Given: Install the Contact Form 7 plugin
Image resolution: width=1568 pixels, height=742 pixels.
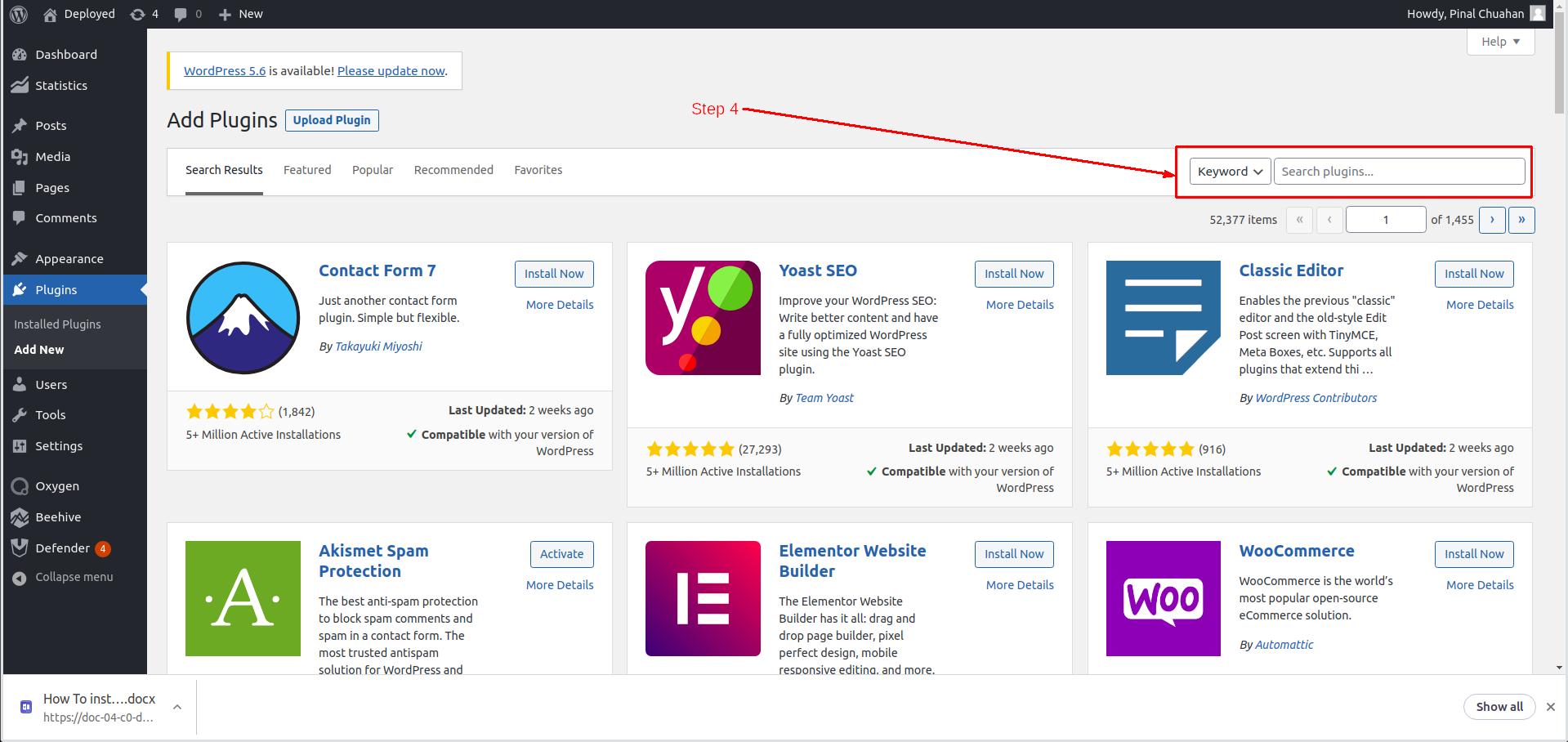Looking at the screenshot, I should point(554,274).
